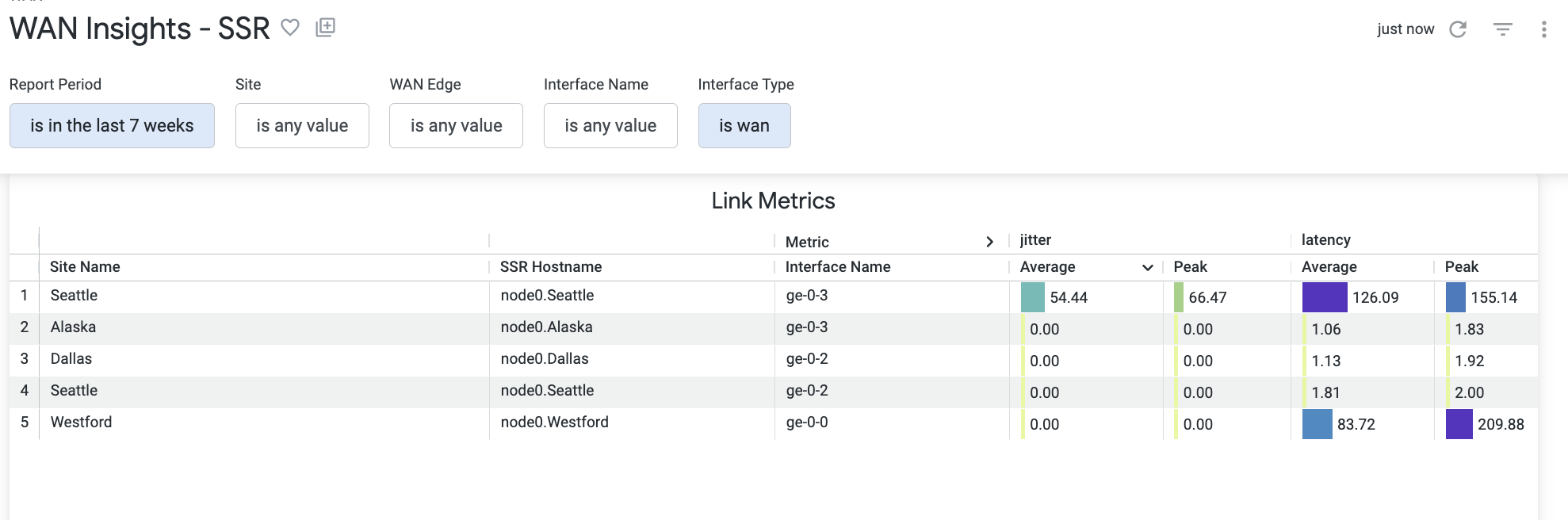Change Interface Type 'is wan' filter

pyautogui.click(x=744, y=125)
